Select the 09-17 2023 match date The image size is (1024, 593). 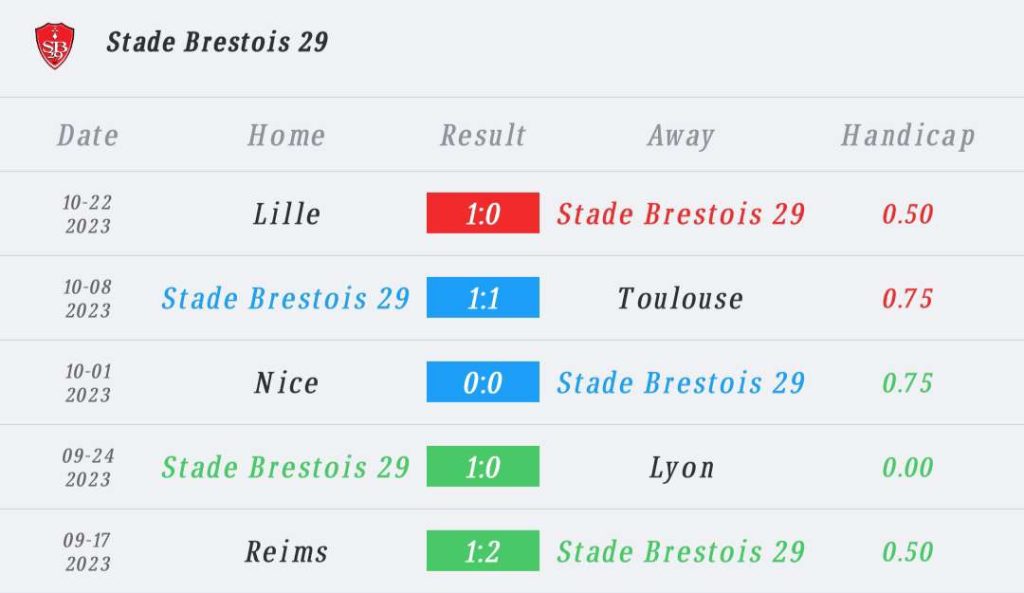click(x=88, y=552)
